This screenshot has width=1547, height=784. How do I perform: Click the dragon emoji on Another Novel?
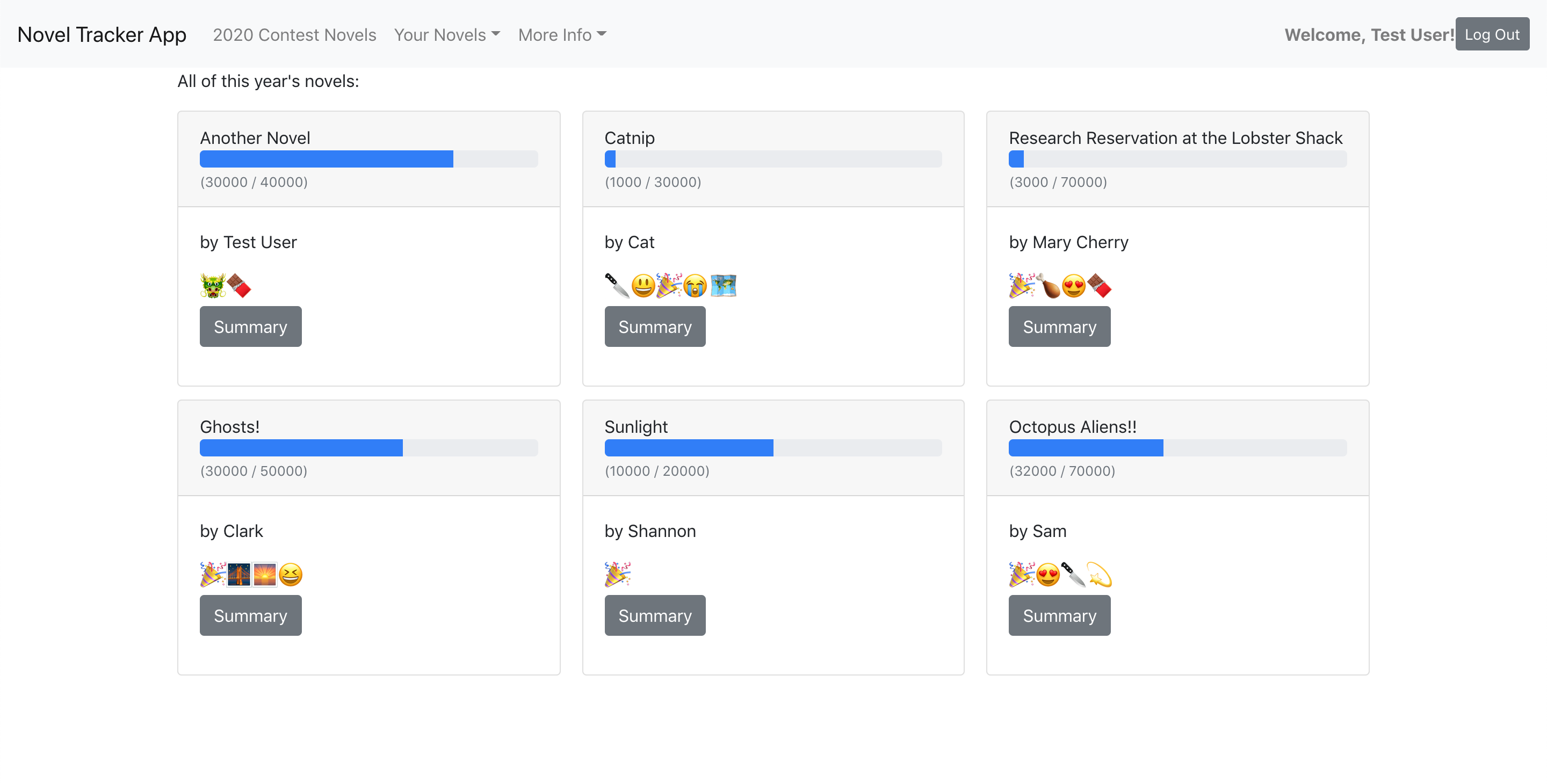coord(213,286)
